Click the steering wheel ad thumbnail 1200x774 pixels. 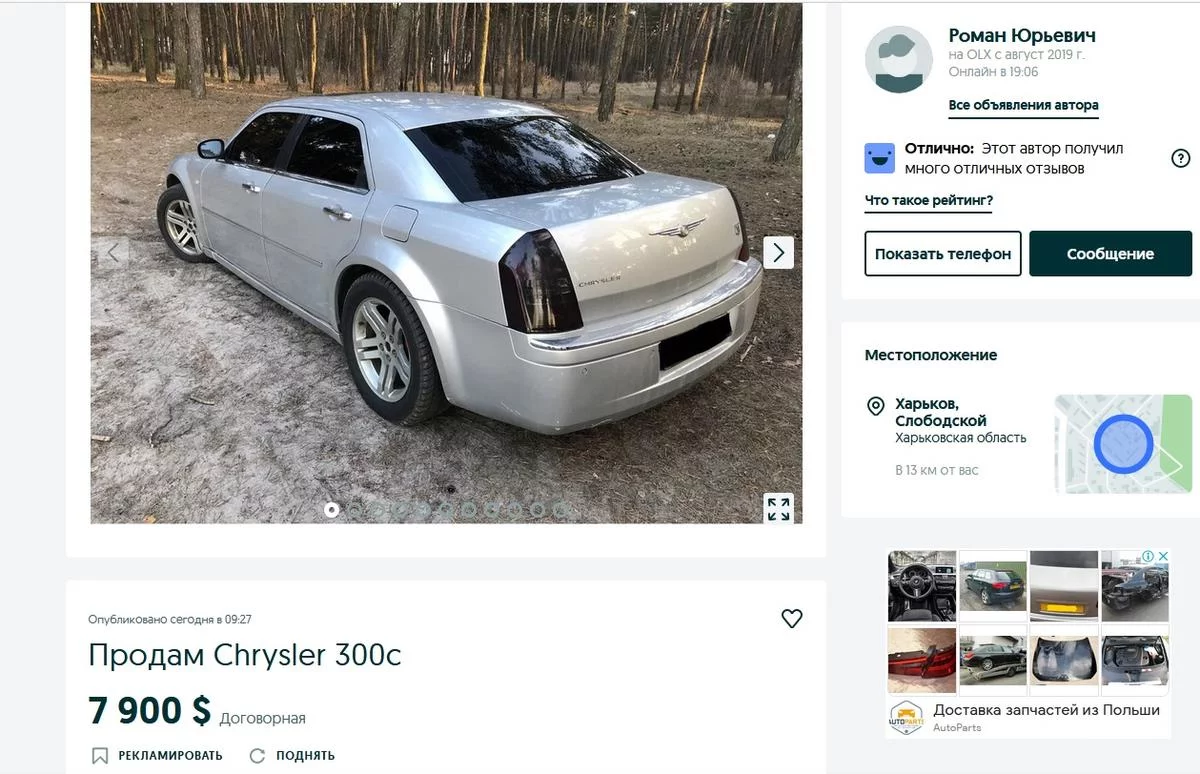tap(922, 586)
